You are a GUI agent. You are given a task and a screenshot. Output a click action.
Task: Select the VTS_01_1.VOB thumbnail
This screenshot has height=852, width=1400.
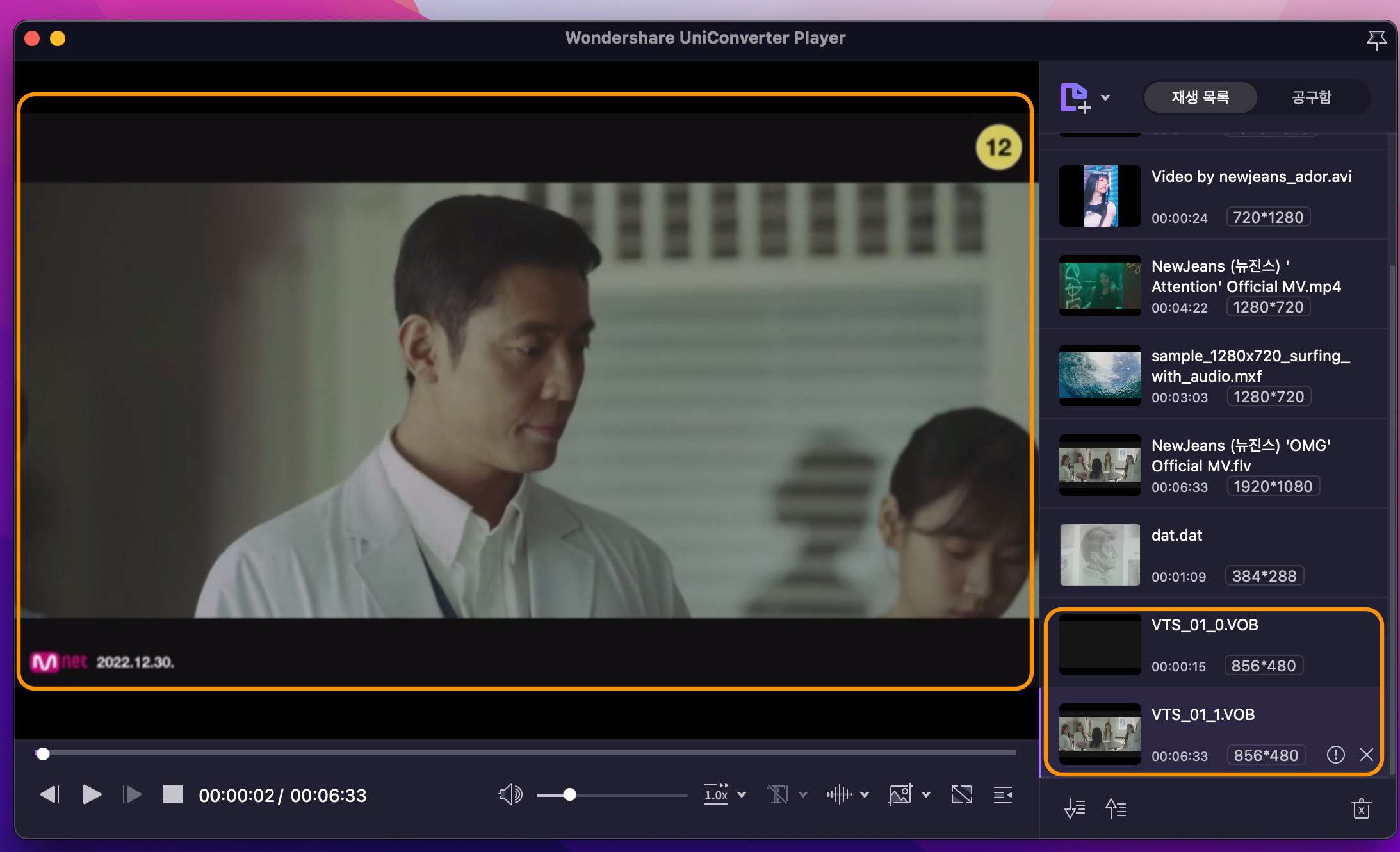(x=1100, y=734)
